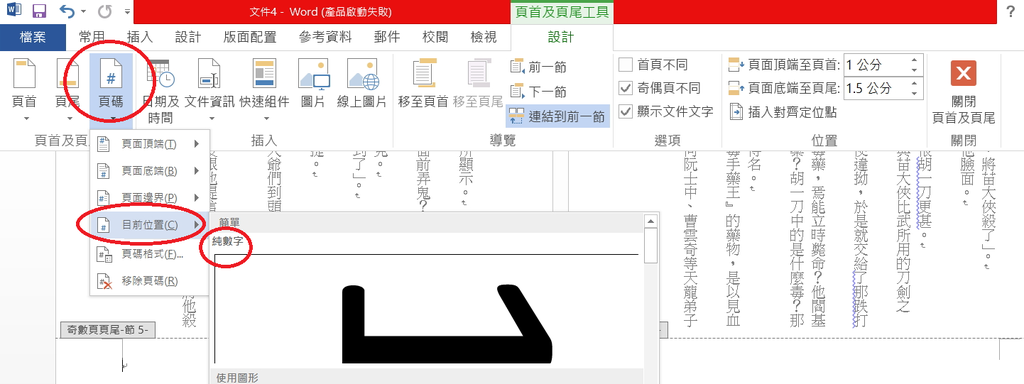1024x384 pixels.
Task: Click the Undo arrow icon
Action: [x=66, y=10]
